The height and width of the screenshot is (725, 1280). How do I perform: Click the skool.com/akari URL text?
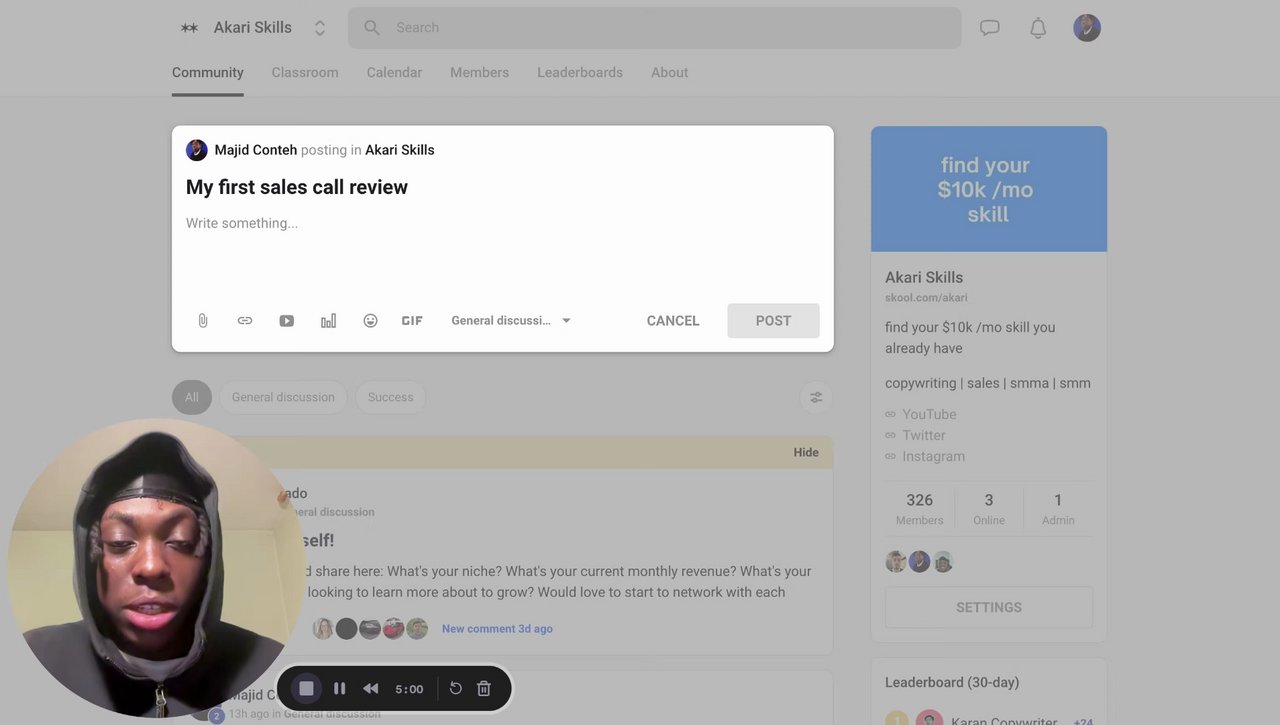point(926,298)
